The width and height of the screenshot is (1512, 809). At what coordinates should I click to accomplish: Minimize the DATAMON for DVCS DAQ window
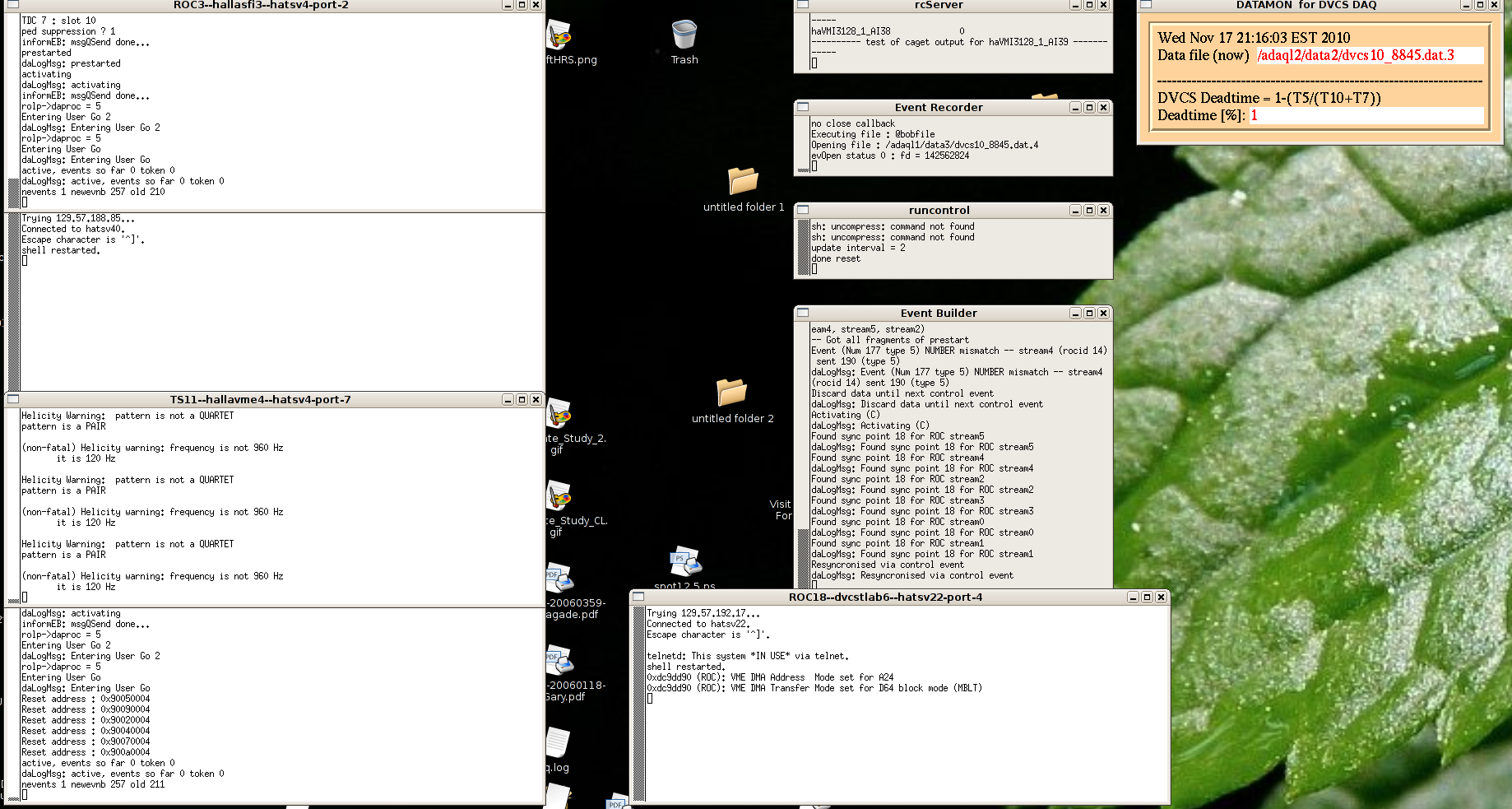point(1467,5)
